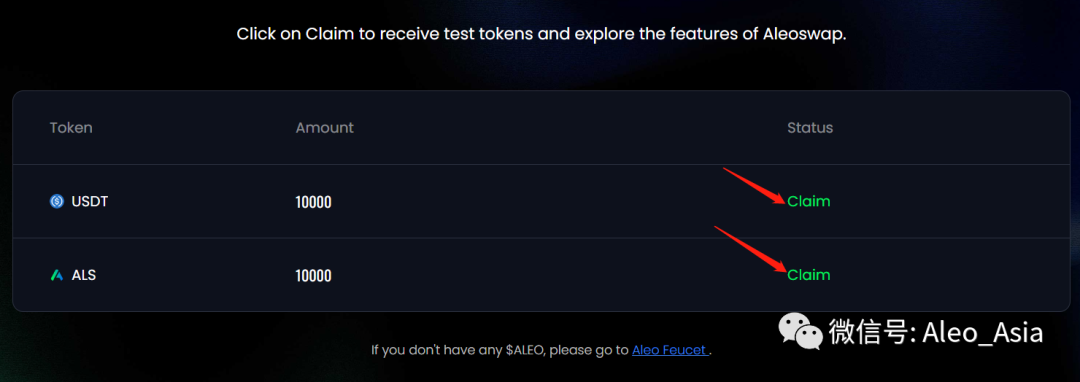This screenshot has height=382, width=1080.
Task: Open the Aleo Feucet link
Action: click(x=670, y=350)
